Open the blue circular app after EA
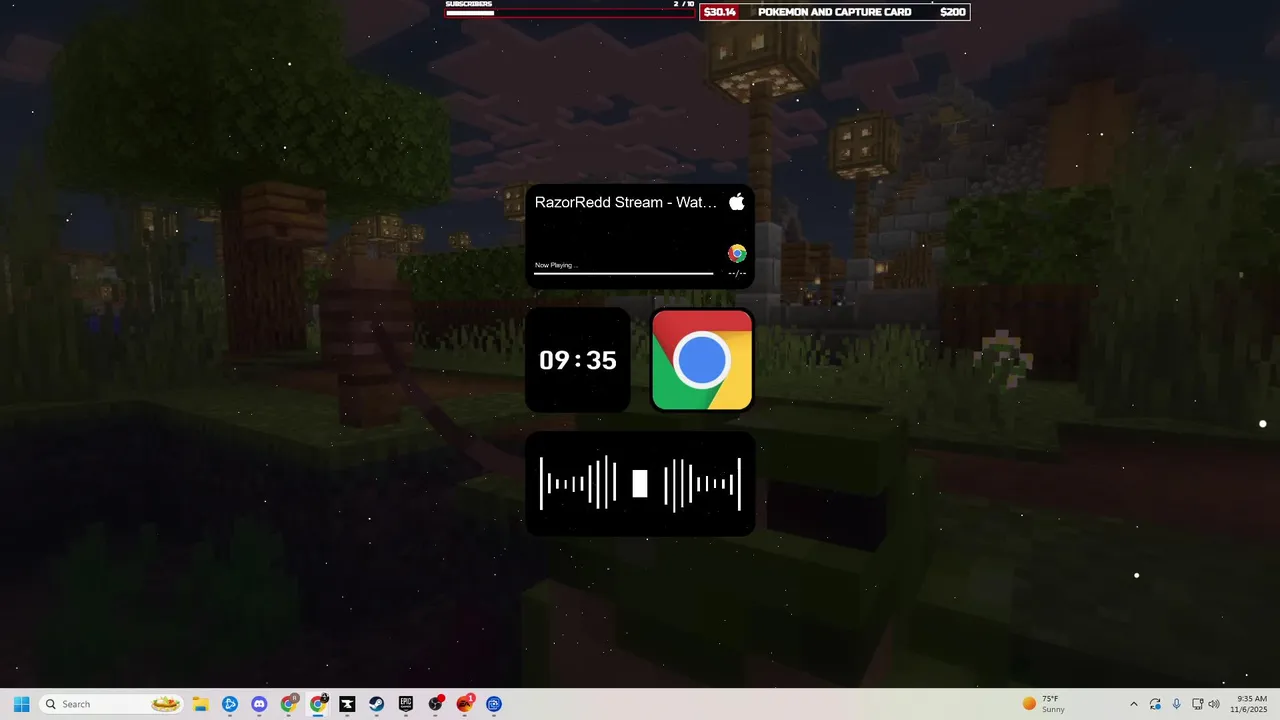This screenshot has width=1280, height=720. click(x=494, y=704)
